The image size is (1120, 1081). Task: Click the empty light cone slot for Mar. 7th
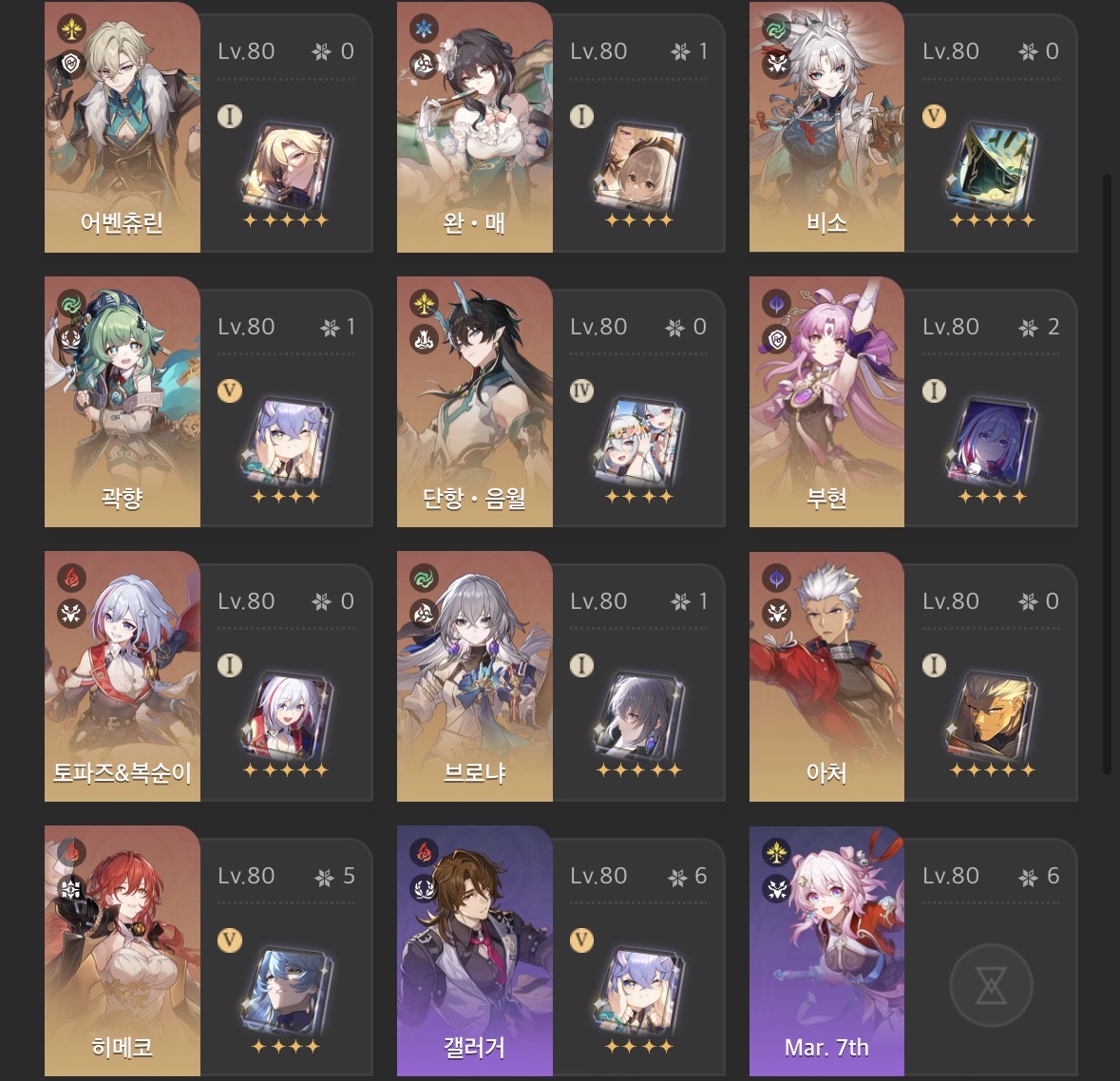(x=991, y=985)
